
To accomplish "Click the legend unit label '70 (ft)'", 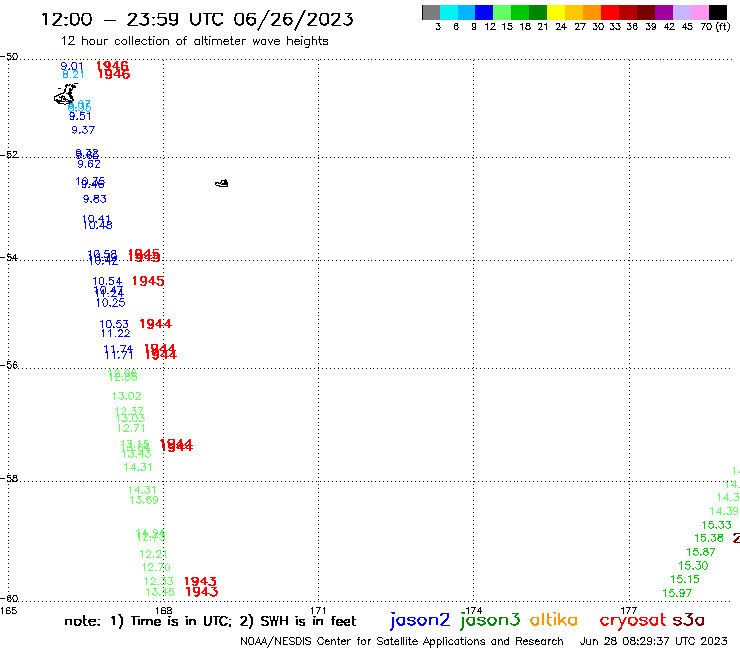I will pos(715,27).
